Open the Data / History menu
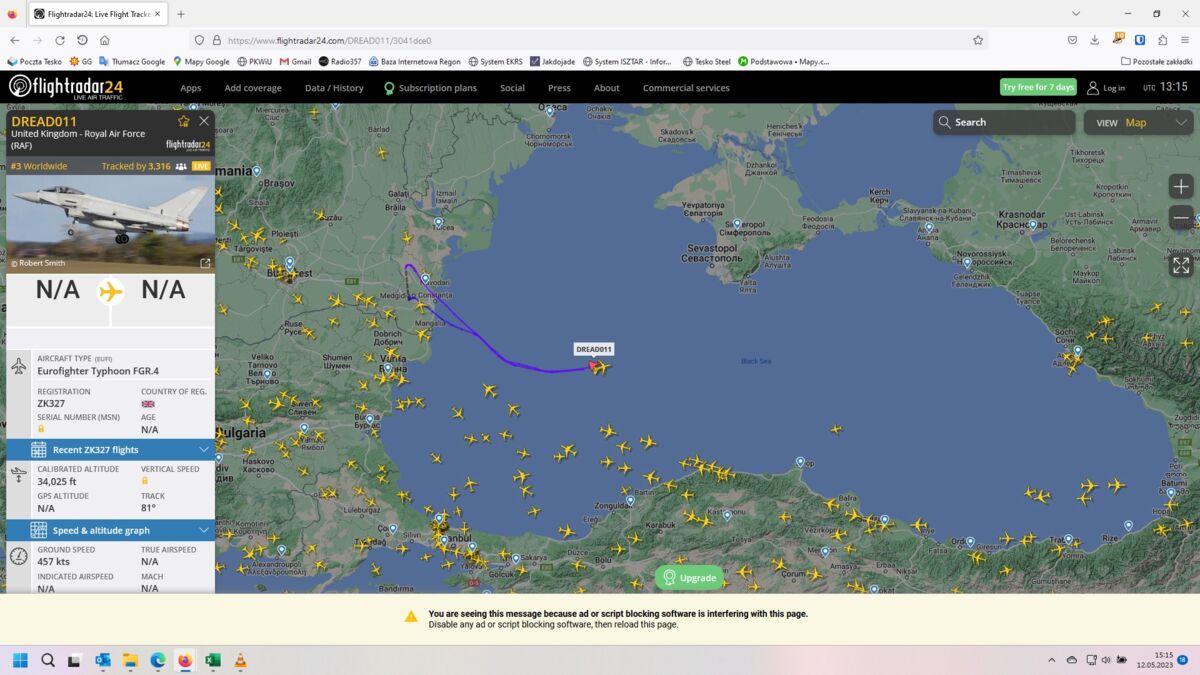Viewport: 1200px width, 675px height. (334, 88)
